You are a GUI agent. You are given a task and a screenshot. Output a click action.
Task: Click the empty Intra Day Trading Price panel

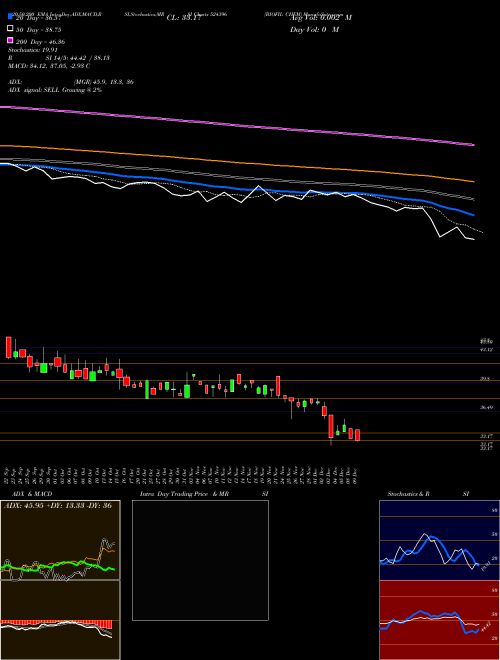coord(200,560)
